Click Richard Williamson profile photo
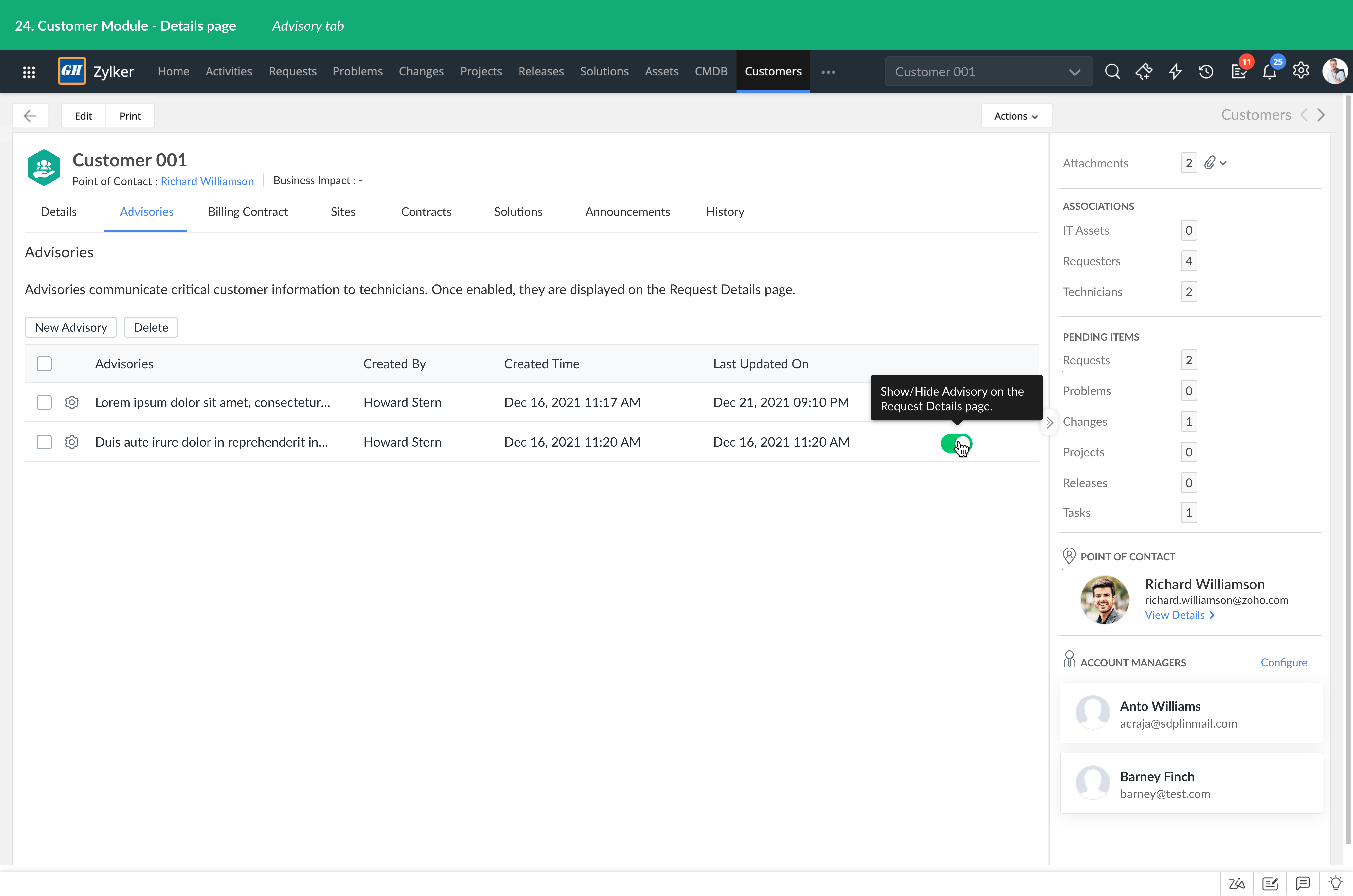This screenshot has height=896, width=1353. pos(1104,600)
